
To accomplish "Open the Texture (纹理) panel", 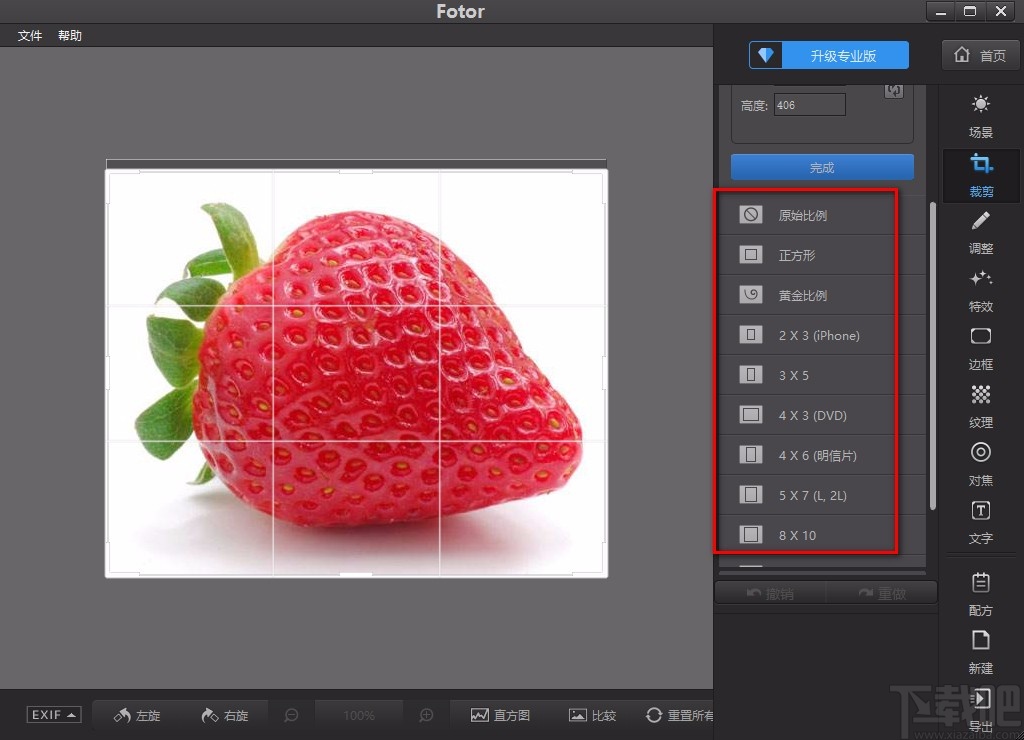I will 980,406.
